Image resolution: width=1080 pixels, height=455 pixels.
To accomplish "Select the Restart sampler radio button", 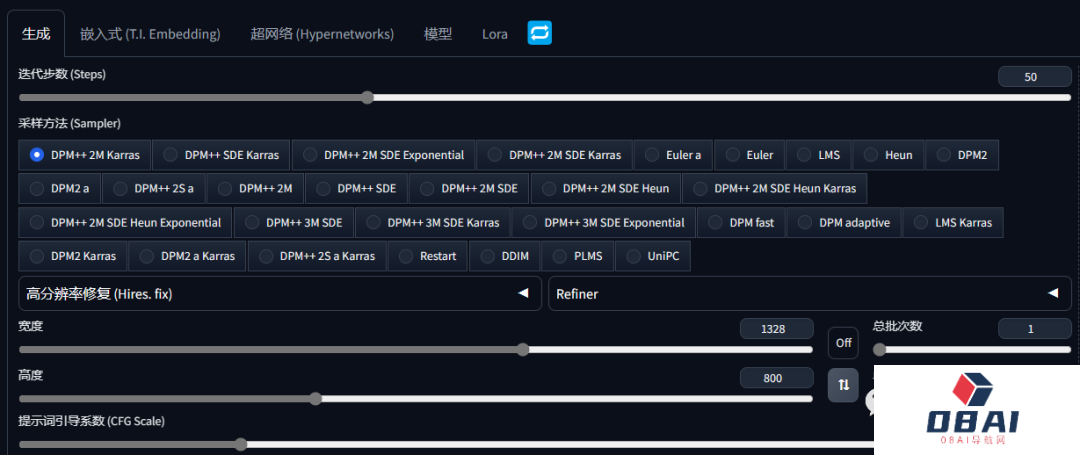I will pos(428,256).
